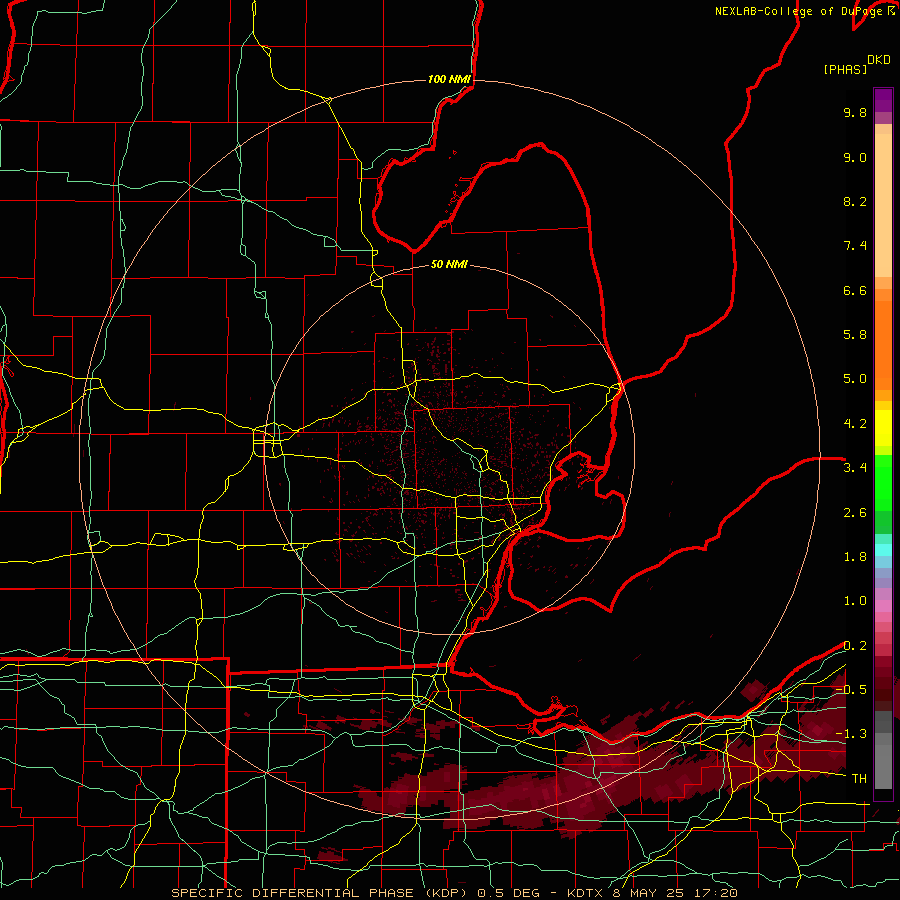Click the 2.6 legend value

pyautogui.click(x=855, y=512)
